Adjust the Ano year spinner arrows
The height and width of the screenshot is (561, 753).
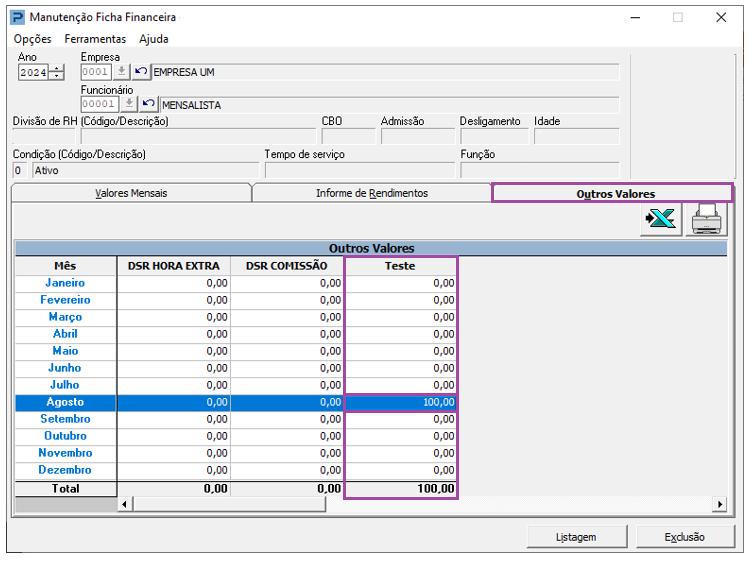pyautogui.click(x=57, y=72)
